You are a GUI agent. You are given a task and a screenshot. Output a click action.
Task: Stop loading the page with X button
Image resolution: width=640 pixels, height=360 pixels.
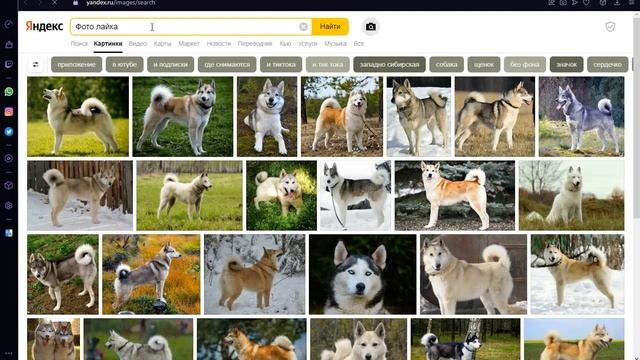pyautogui.click(x=54, y=2)
